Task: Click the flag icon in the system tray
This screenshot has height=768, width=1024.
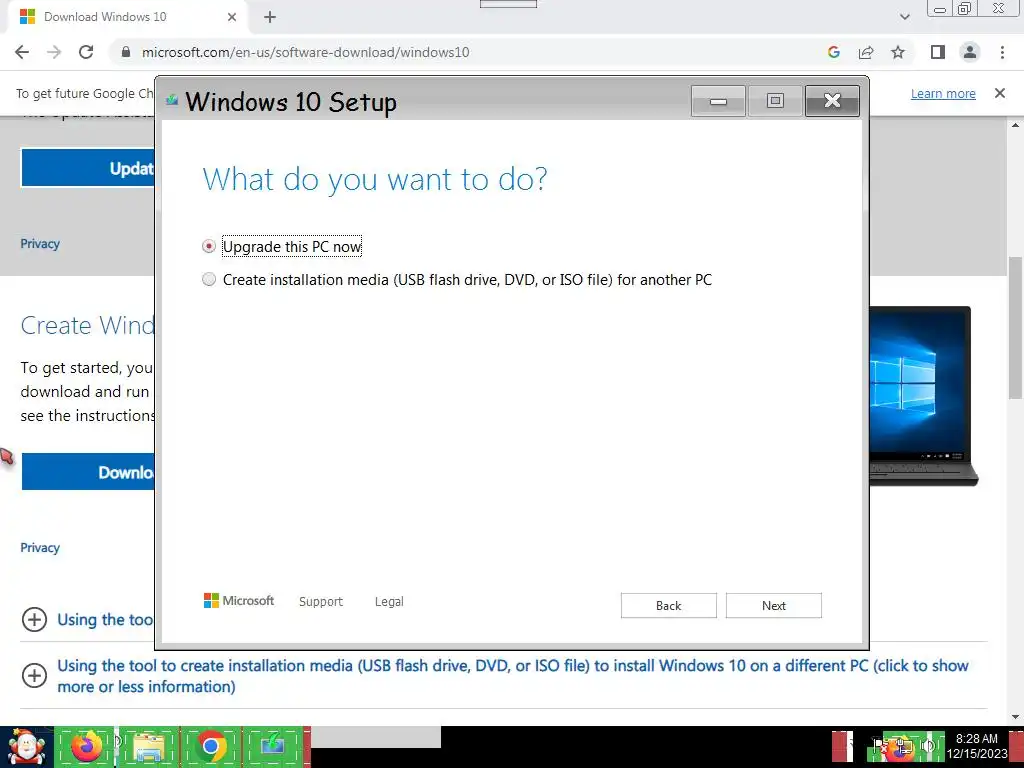Action: point(880,746)
